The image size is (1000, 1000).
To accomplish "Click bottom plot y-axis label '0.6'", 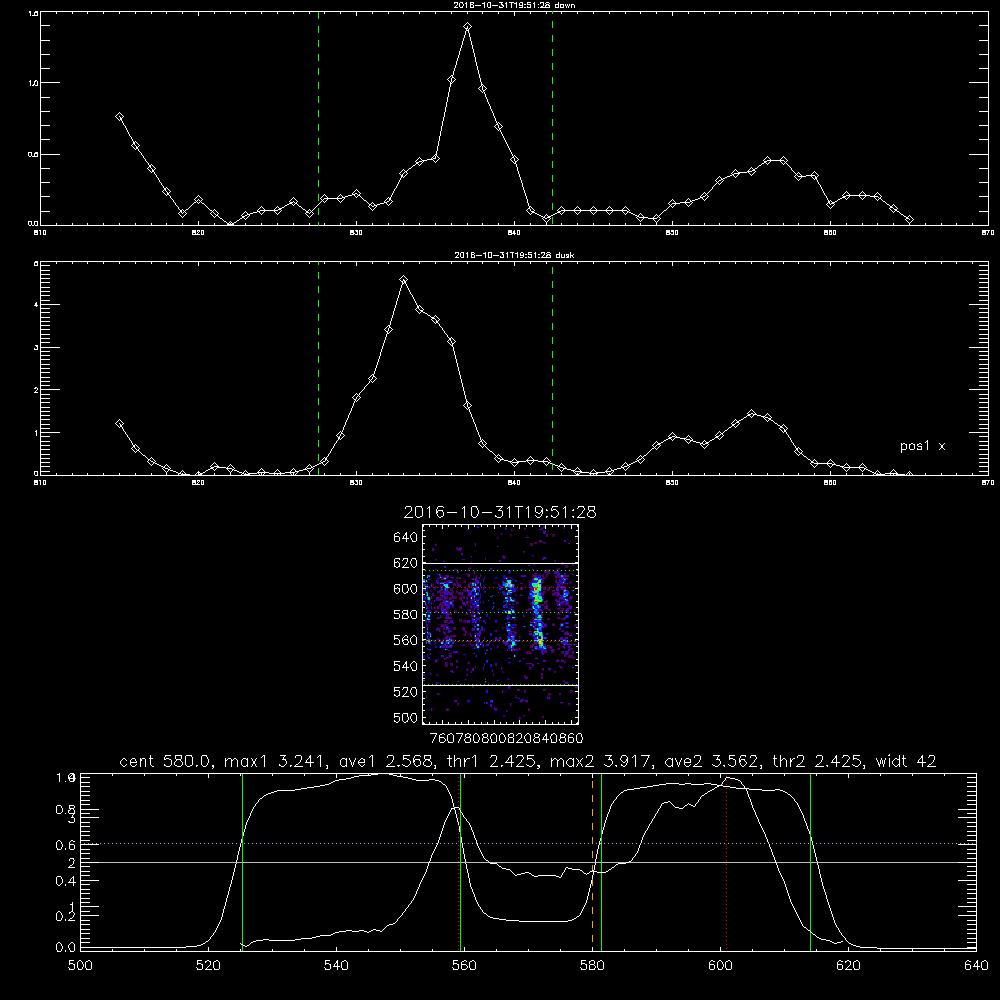I will click(x=66, y=846).
